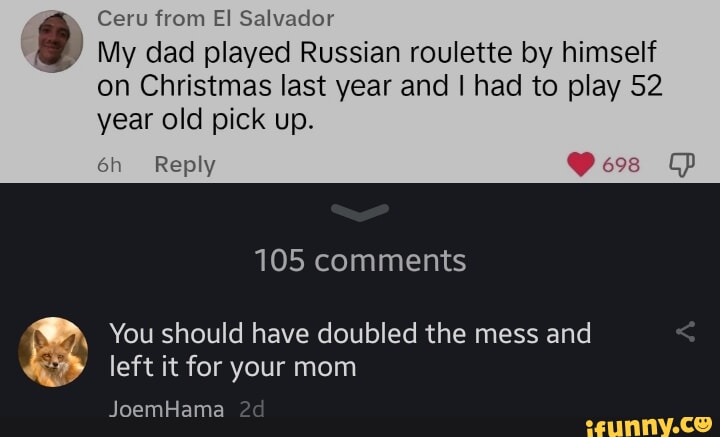Click the share icon beside JoemHama's comment
Image resolution: width=720 pixels, height=437 pixels.
coord(686,332)
